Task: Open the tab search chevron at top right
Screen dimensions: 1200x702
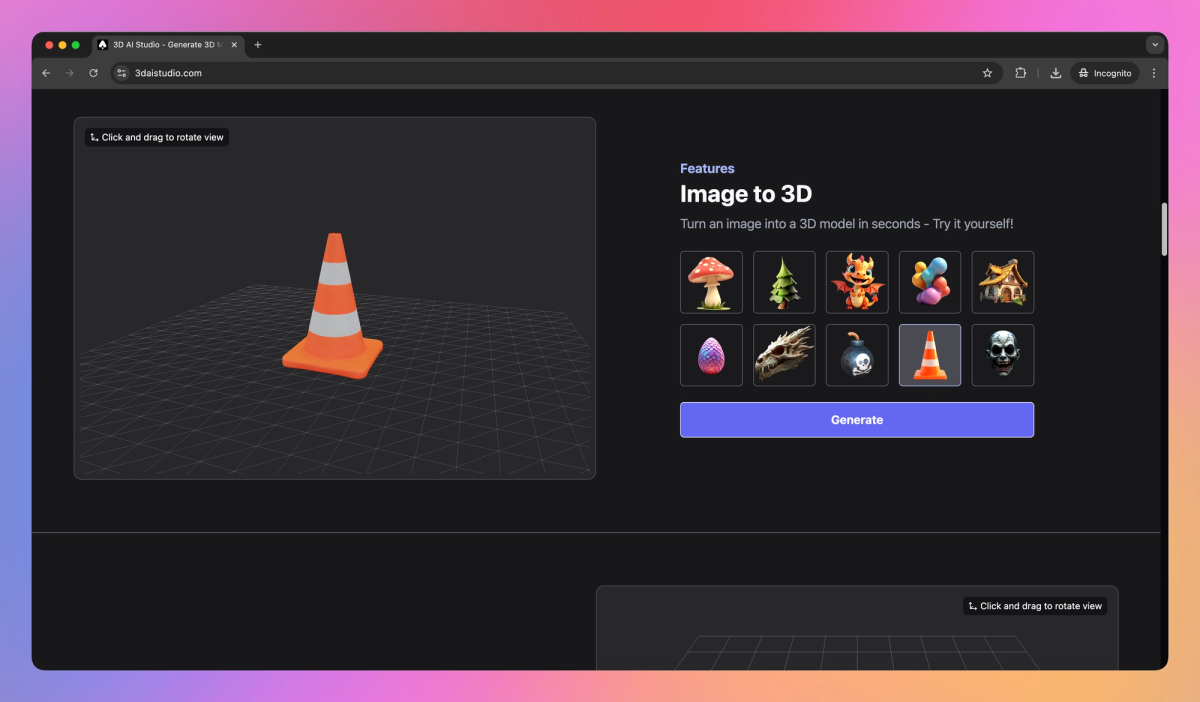Action: (1154, 44)
